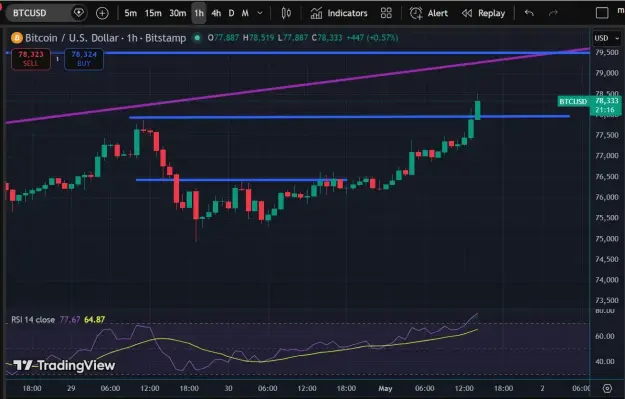Image resolution: width=625 pixels, height=399 pixels.
Task: Click the 79,000 price scale label
Action: [x=607, y=73]
